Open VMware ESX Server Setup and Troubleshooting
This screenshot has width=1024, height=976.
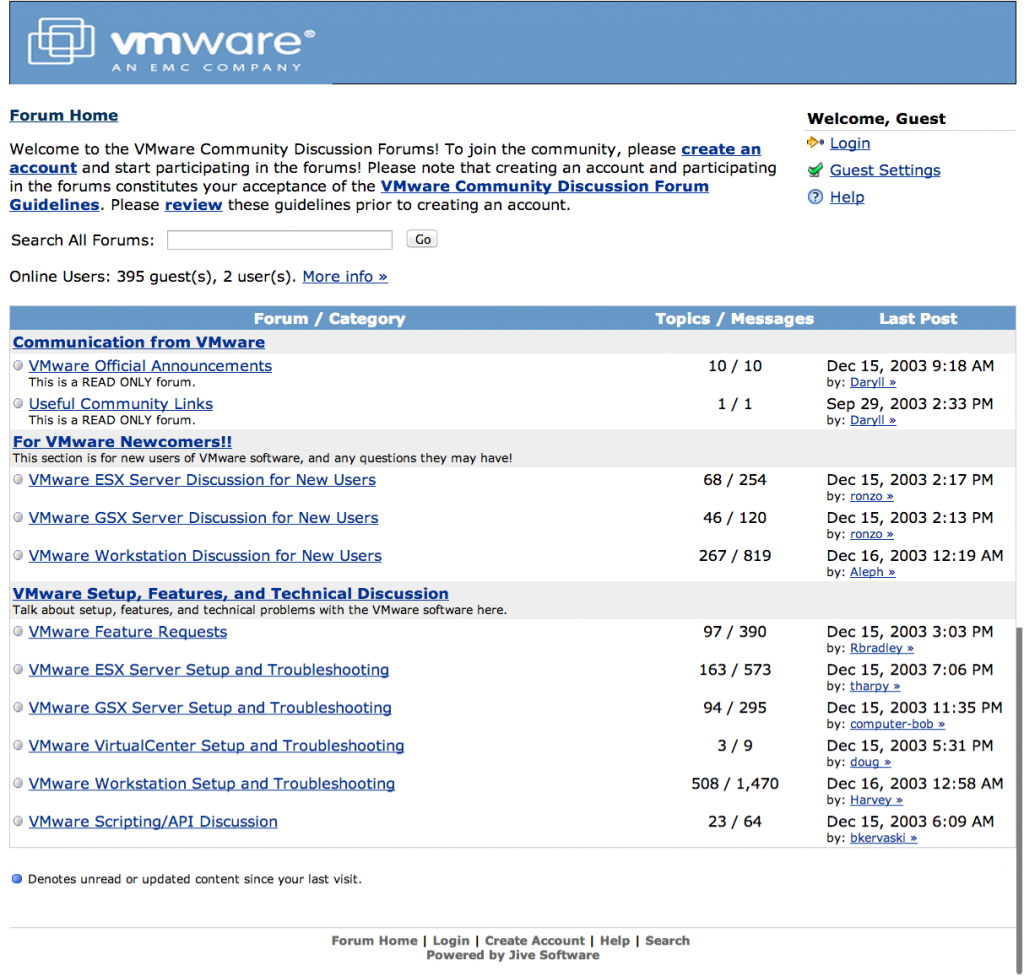point(208,670)
